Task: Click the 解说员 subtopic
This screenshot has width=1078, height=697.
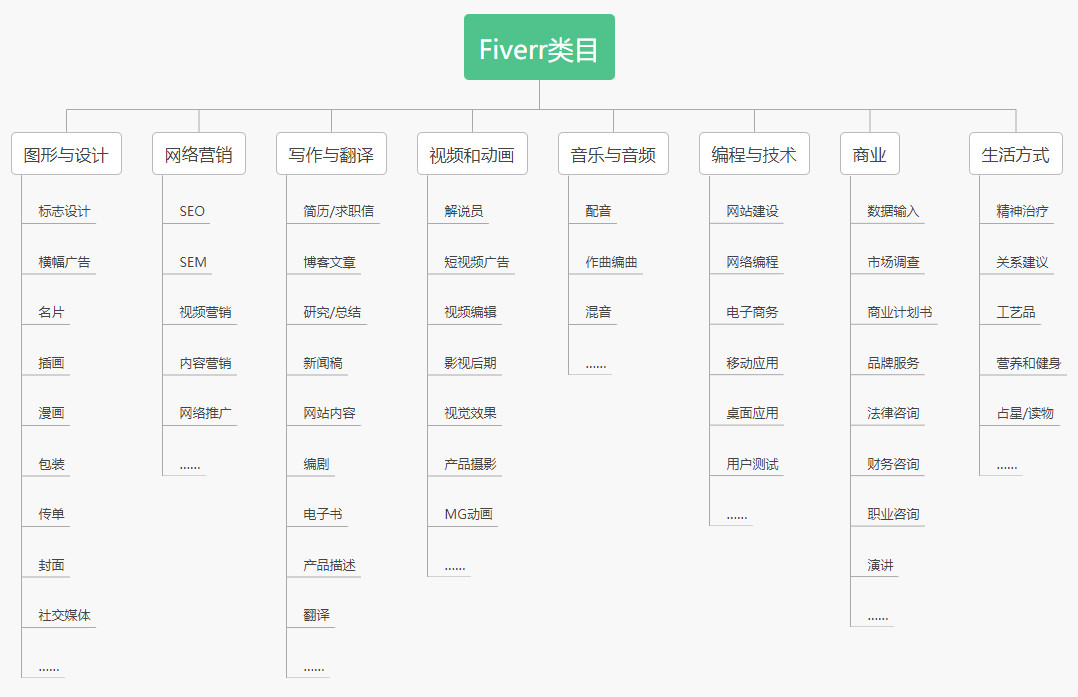Action: (x=463, y=211)
